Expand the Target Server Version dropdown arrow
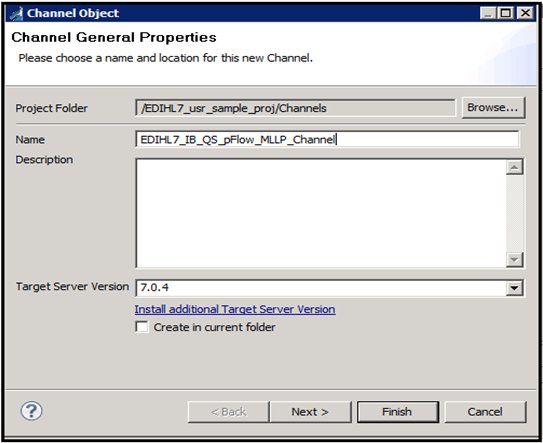This screenshot has width=543, height=443. pos(514,288)
